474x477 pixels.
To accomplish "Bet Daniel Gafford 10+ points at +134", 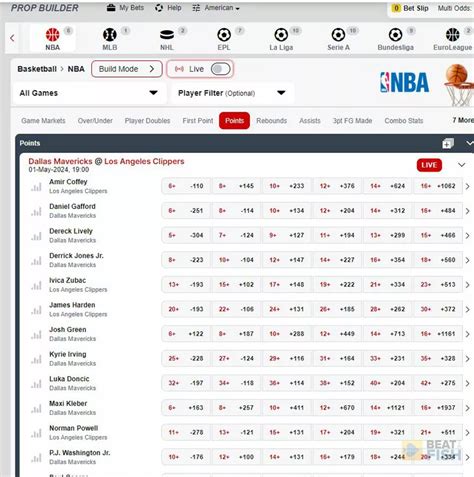I will point(287,211).
